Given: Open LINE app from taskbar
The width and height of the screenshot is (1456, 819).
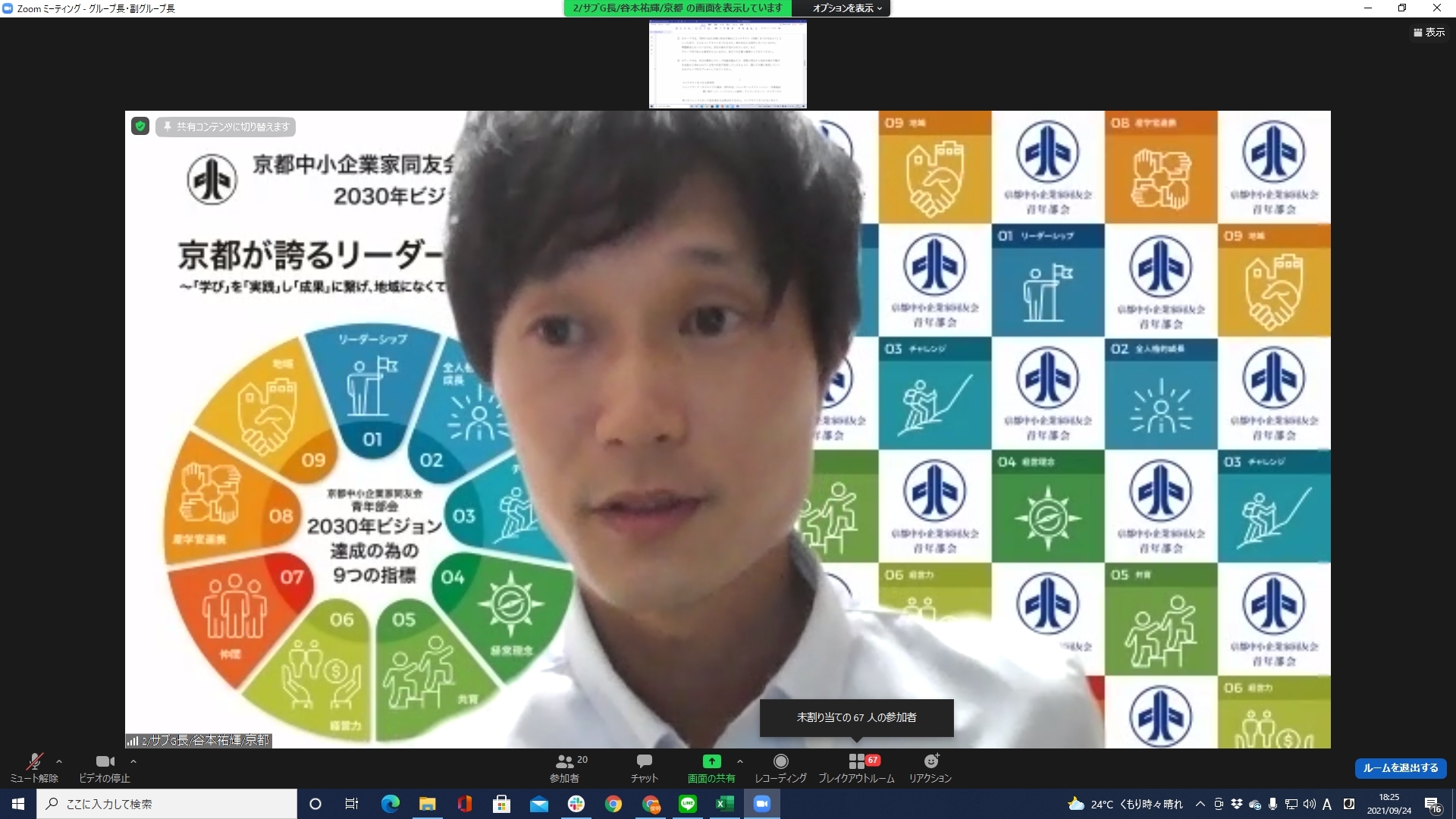Looking at the screenshot, I should click(x=688, y=804).
